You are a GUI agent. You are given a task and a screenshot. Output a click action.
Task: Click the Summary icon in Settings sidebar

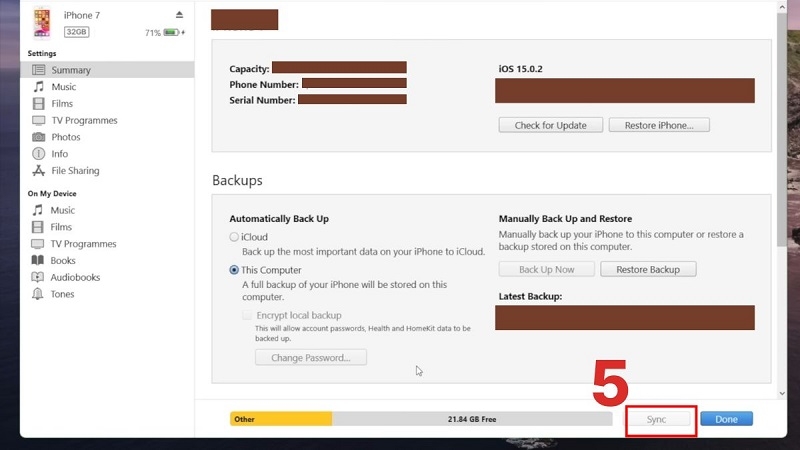(x=39, y=70)
